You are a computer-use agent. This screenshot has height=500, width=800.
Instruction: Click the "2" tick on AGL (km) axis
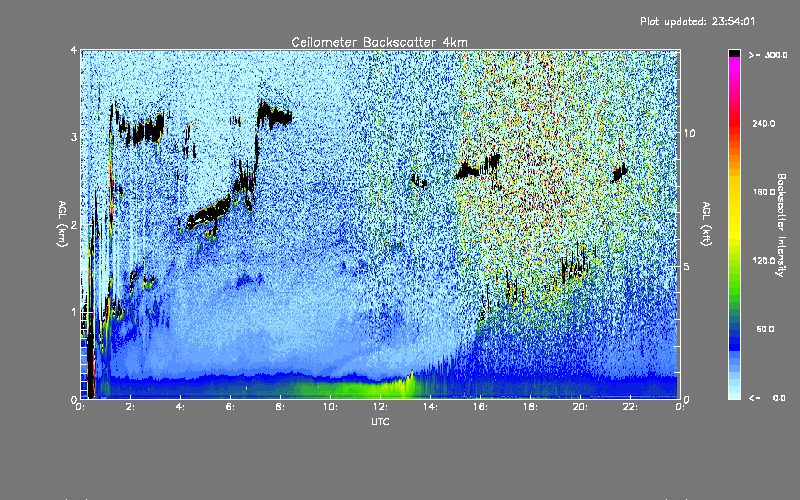pos(74,225)
